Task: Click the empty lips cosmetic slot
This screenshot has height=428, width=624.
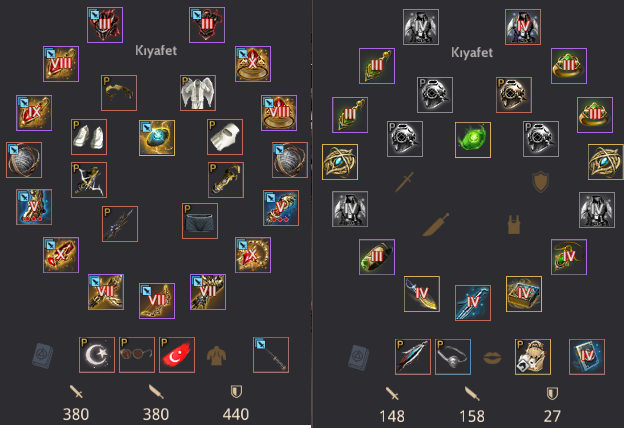Action: click(492, 357)
